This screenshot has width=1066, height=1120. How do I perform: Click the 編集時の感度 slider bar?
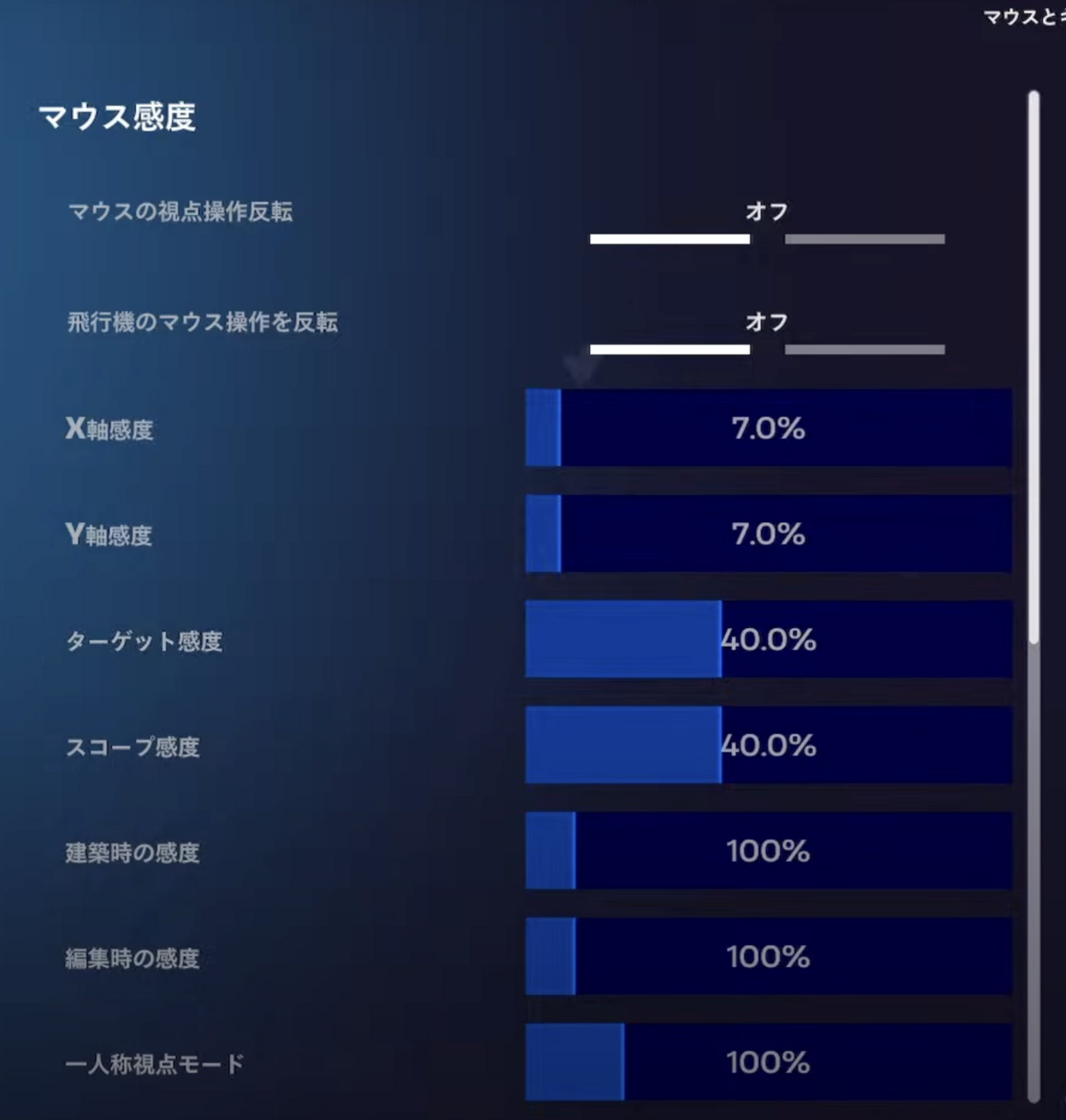click(768, 957)
